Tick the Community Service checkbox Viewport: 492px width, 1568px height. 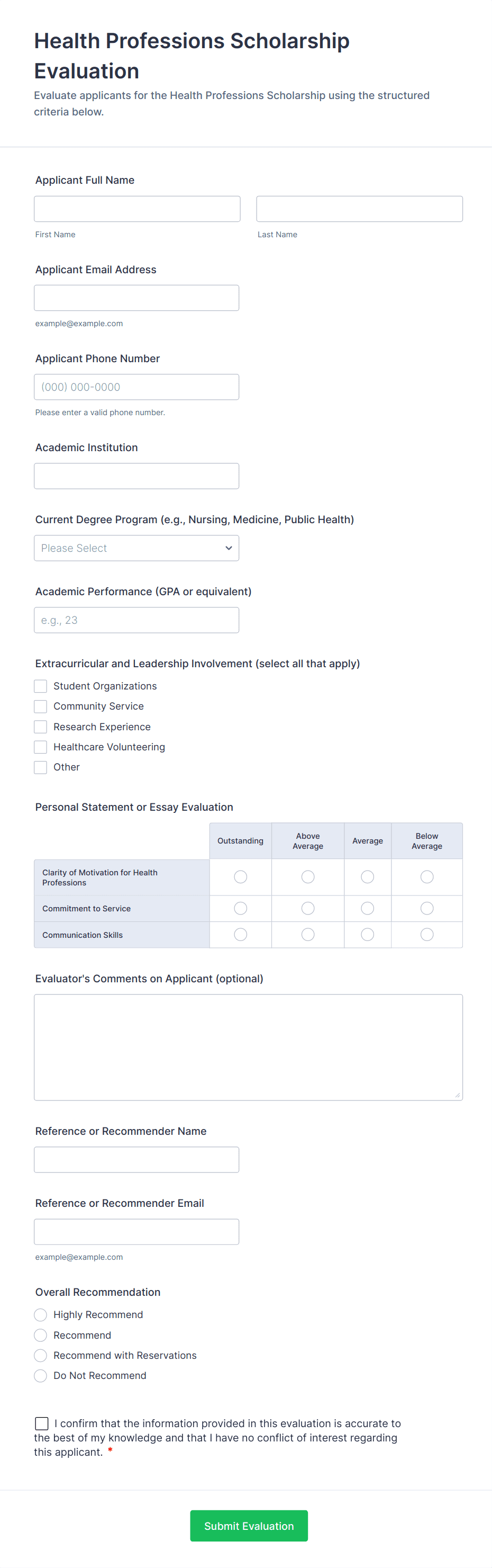point(41,706)
